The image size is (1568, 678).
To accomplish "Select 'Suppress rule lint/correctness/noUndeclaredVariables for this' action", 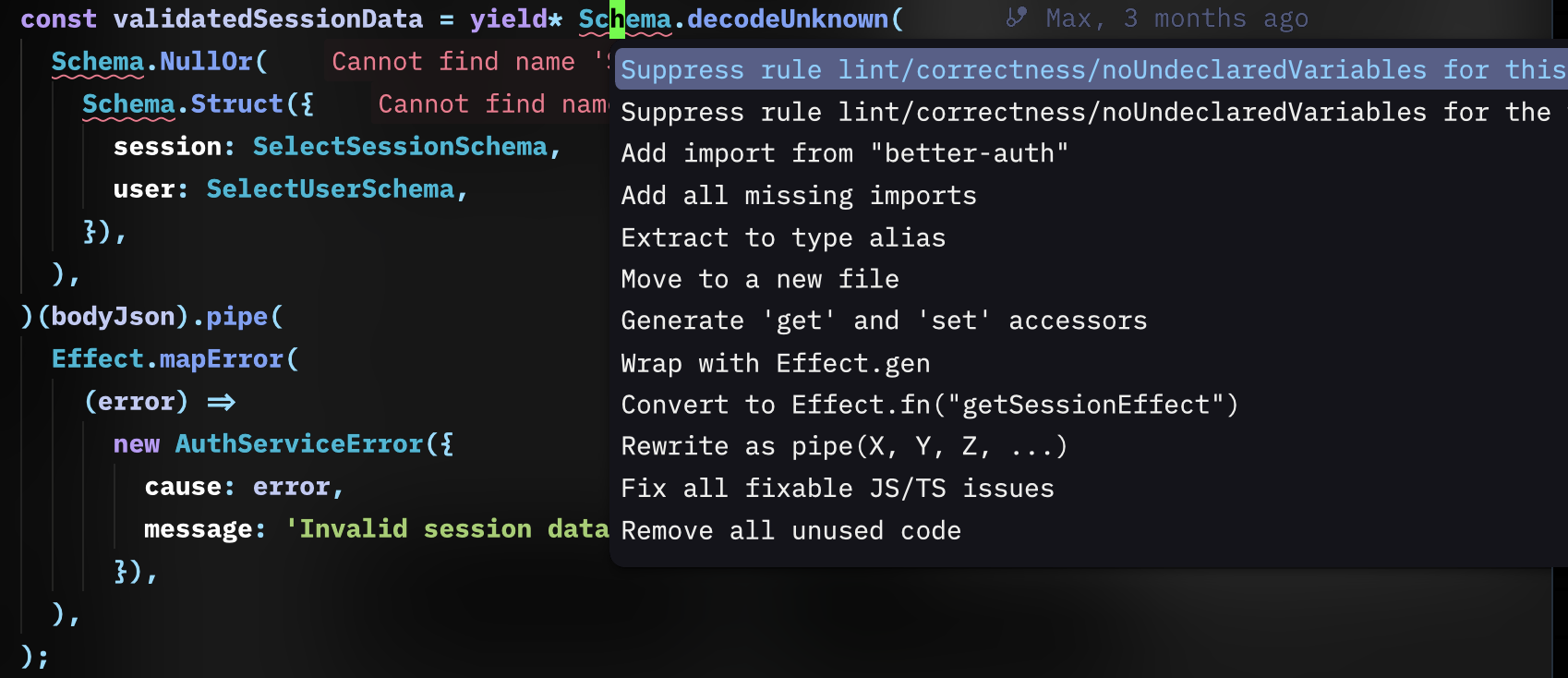I will (x=1016, y=69).
